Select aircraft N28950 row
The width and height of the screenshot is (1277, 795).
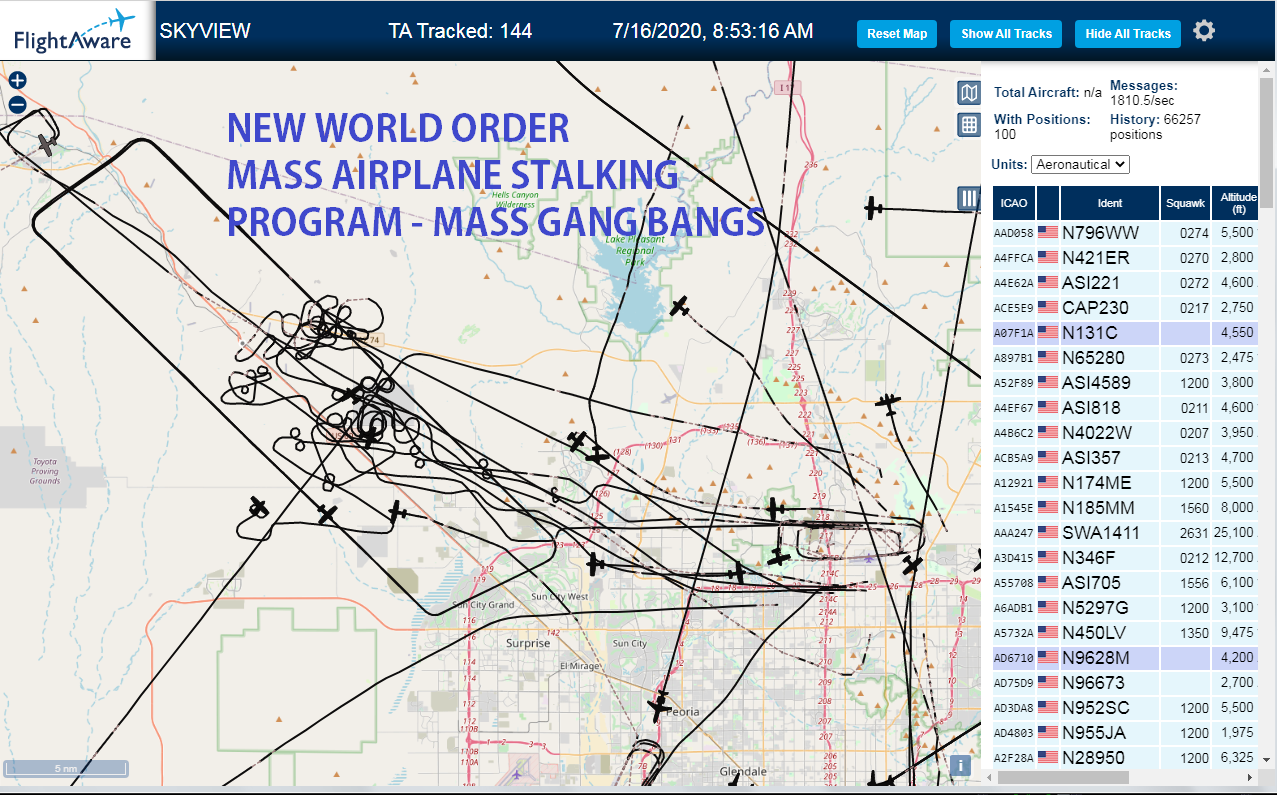pos(1125,757)
